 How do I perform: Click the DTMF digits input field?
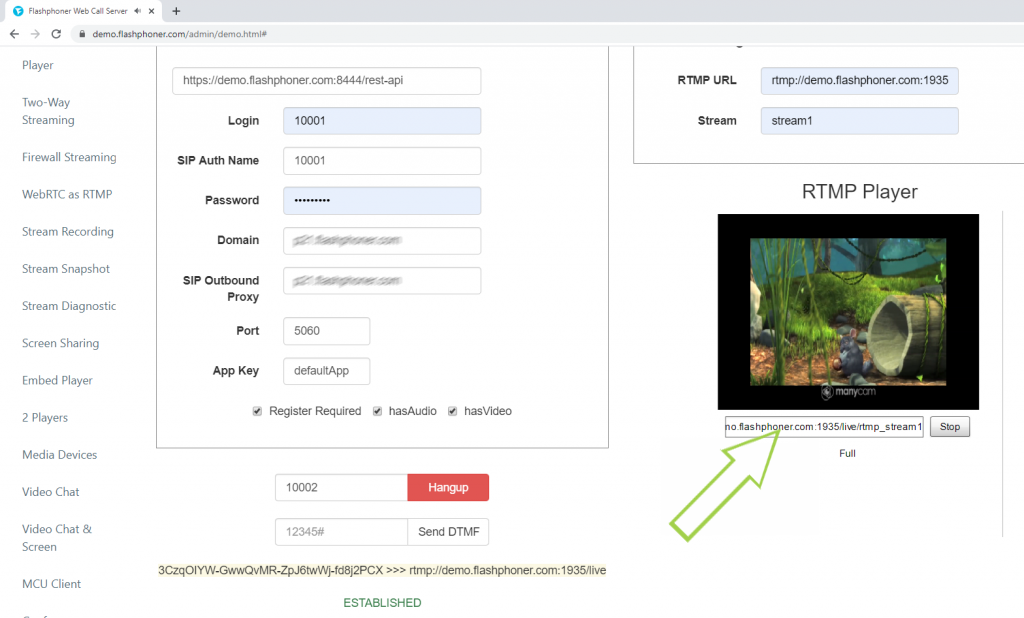[341, 532]
